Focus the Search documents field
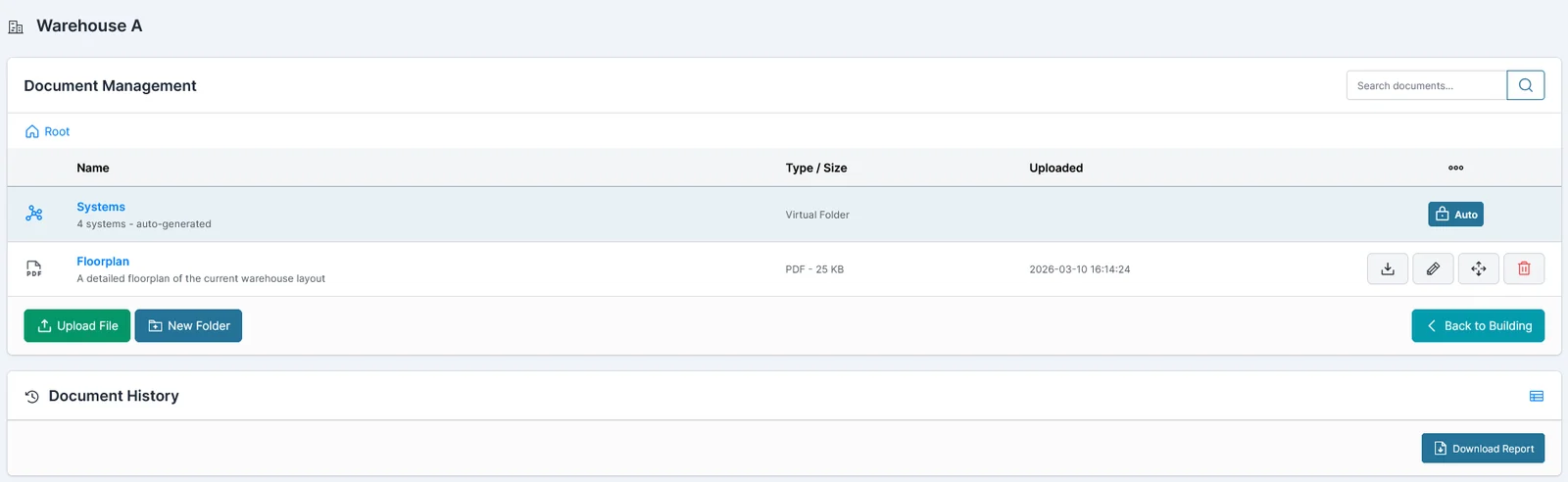 (1426, 85)
